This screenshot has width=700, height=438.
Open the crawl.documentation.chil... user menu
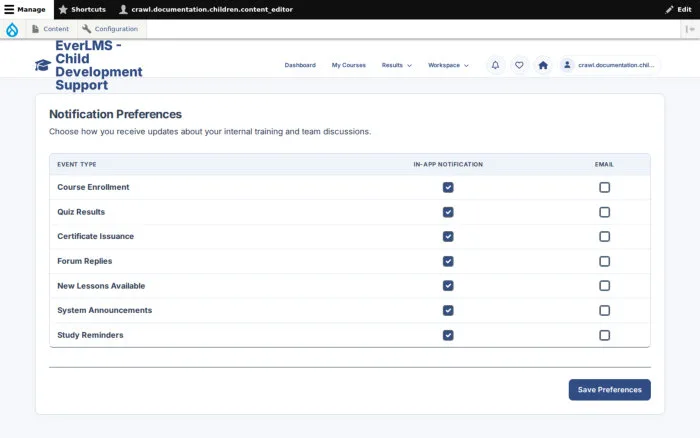pos(610,65)
